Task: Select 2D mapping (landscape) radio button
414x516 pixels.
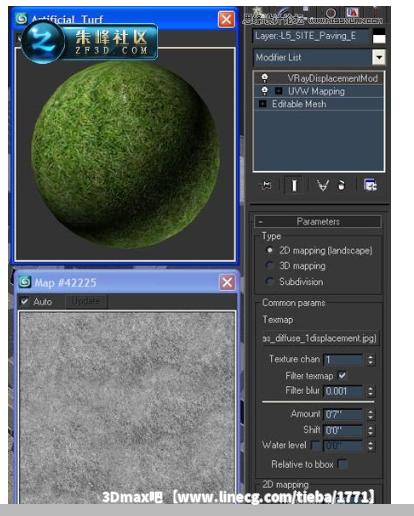Action: pyautogui.click(x=270, y=250)
